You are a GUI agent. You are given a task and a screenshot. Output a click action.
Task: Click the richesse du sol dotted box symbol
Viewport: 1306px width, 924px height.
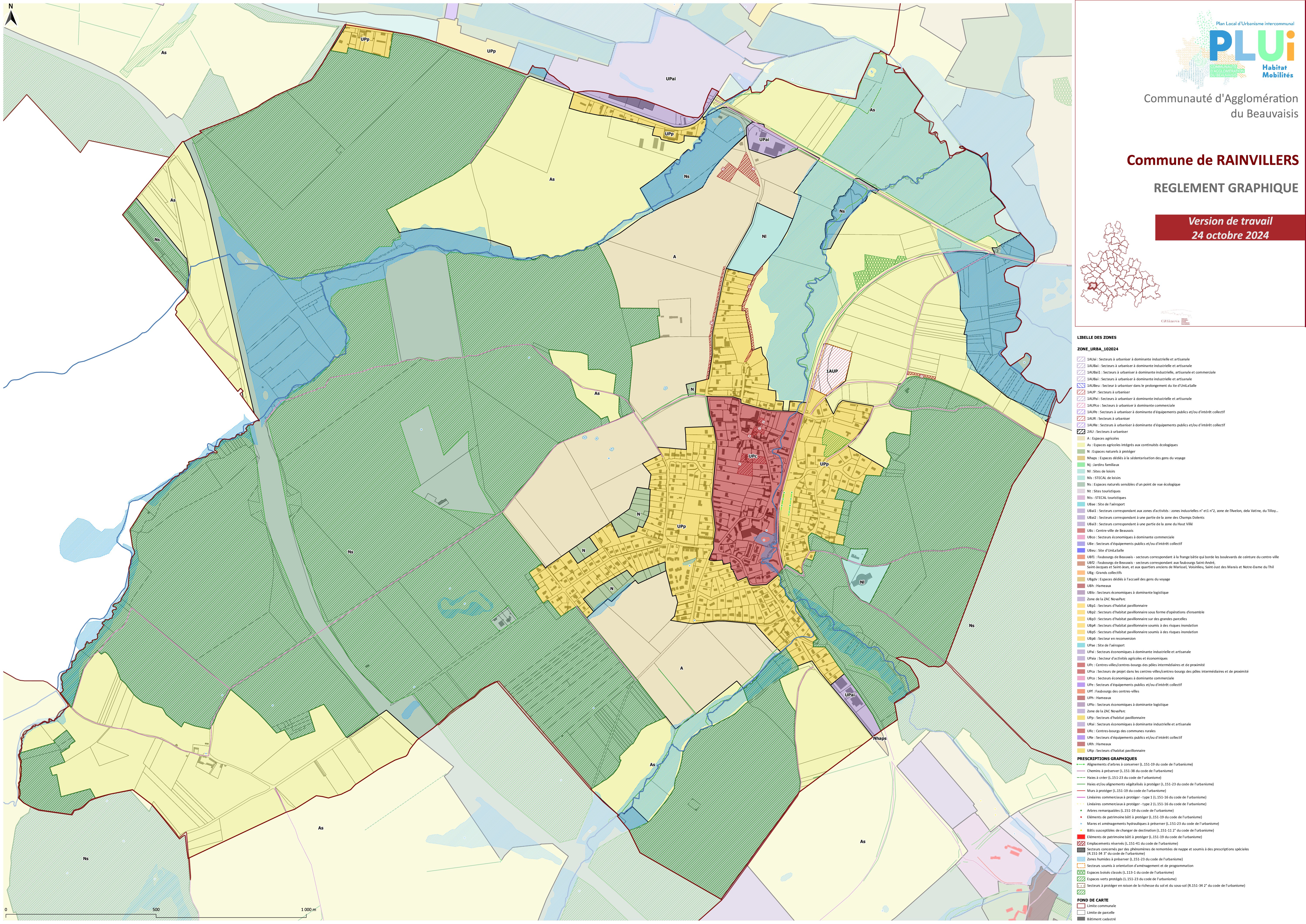point(1081,886)
